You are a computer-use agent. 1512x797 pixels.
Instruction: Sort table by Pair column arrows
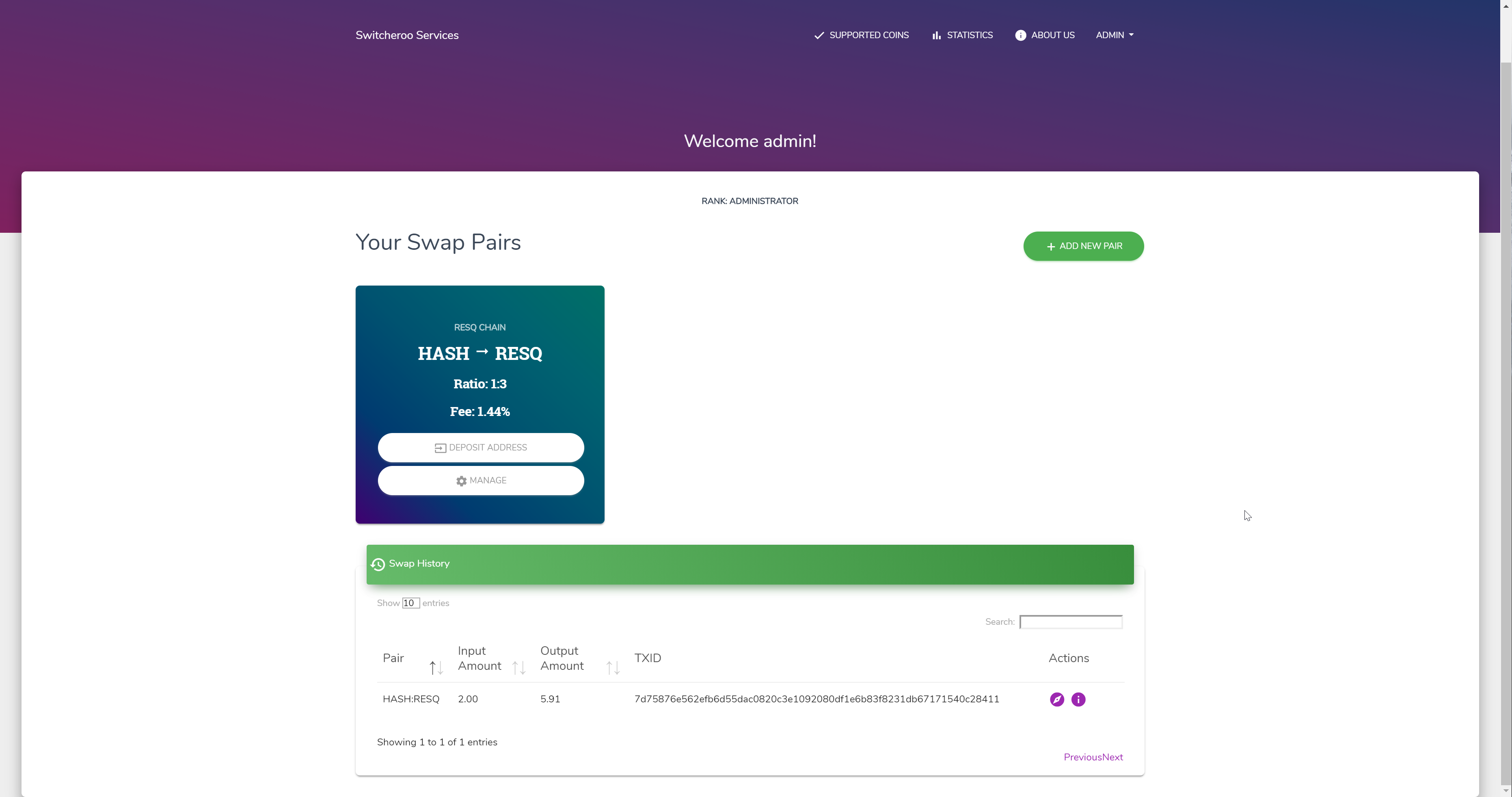[x=436, y=667]
